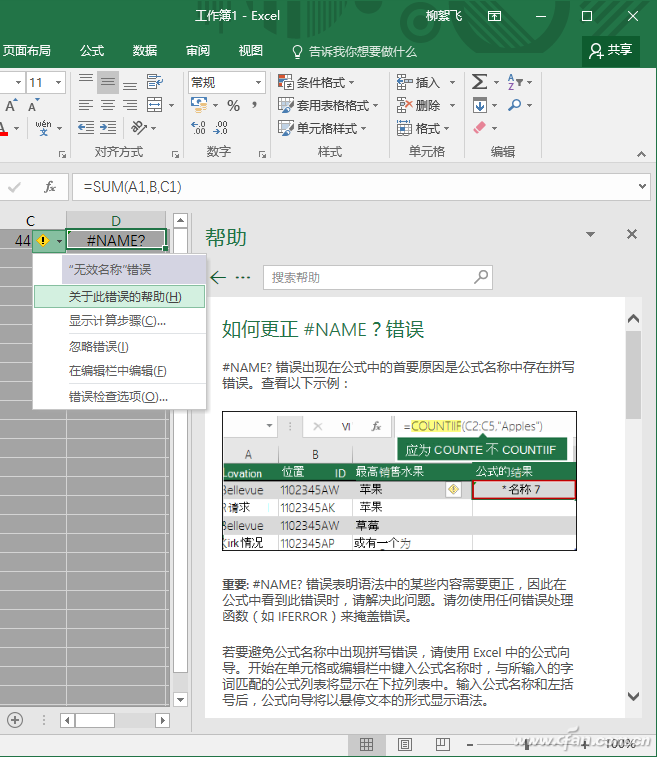
Task: Select 关于此错误的帮助 in the error menu
Action: [119, 296]
